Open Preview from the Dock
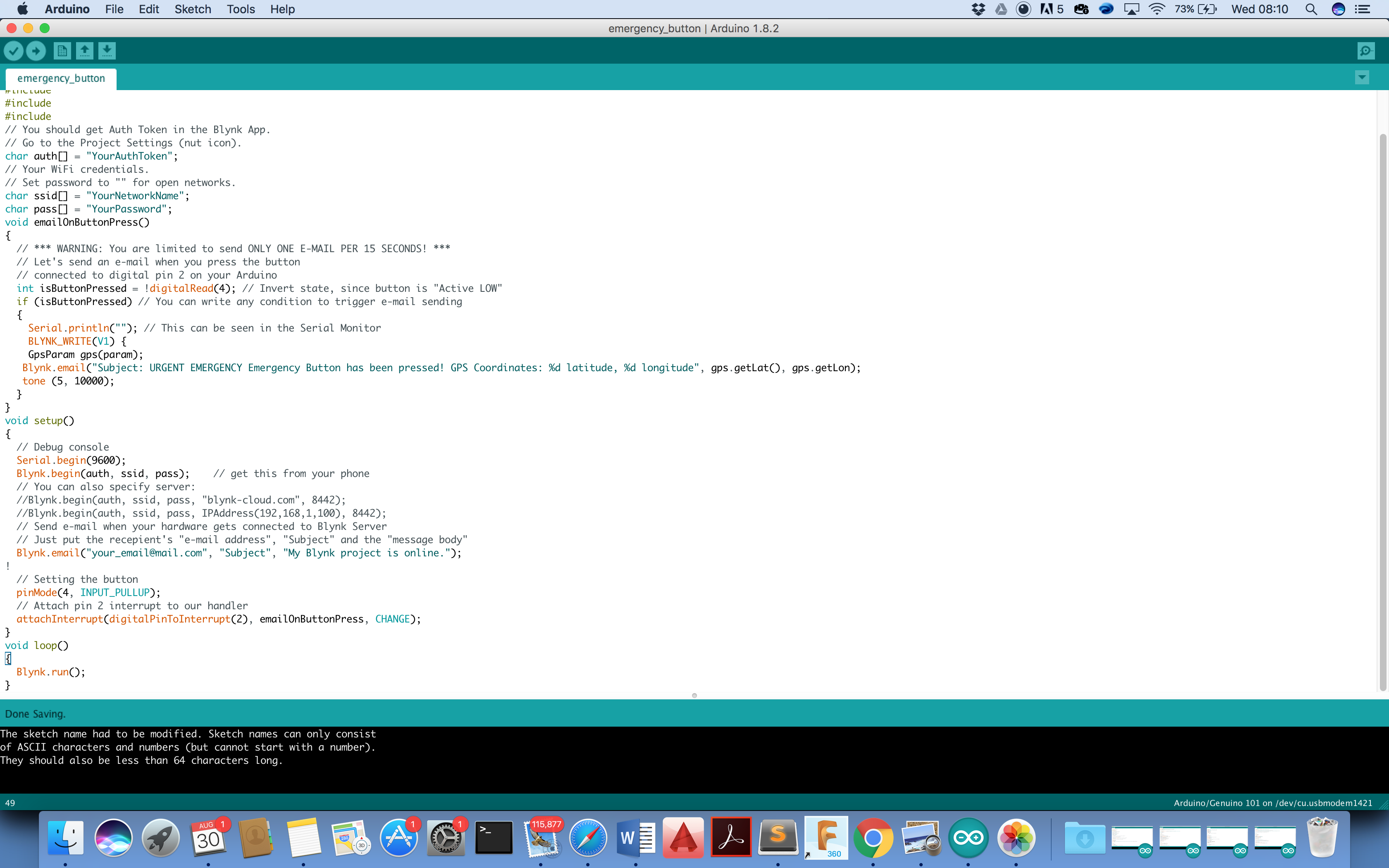This screenshot has width=1389, height=868. 921,838
